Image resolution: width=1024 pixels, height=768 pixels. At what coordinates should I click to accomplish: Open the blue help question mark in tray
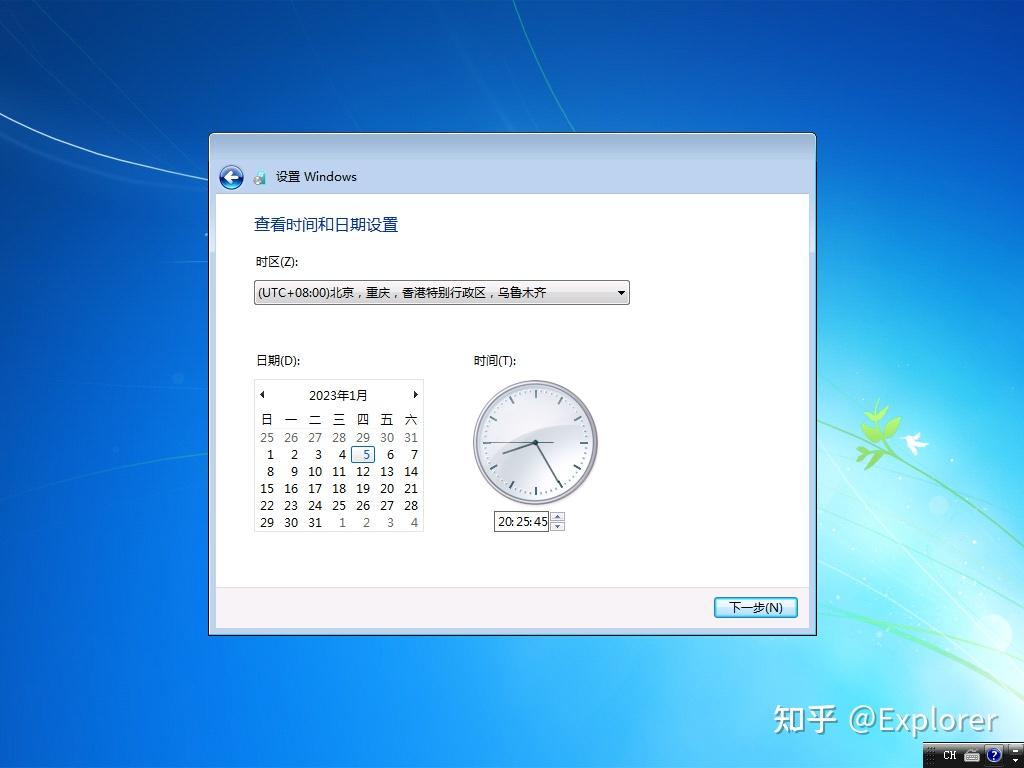(x=993, y=755)
